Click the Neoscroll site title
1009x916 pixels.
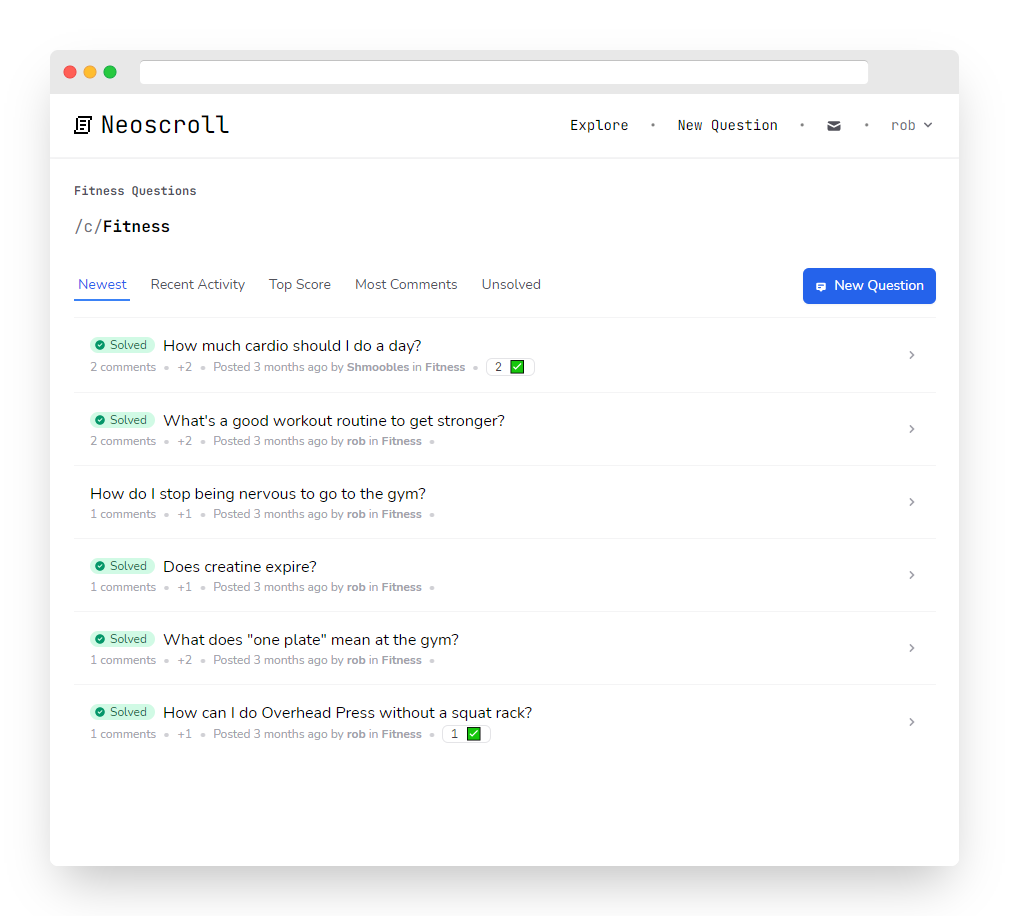pos(165,125)
